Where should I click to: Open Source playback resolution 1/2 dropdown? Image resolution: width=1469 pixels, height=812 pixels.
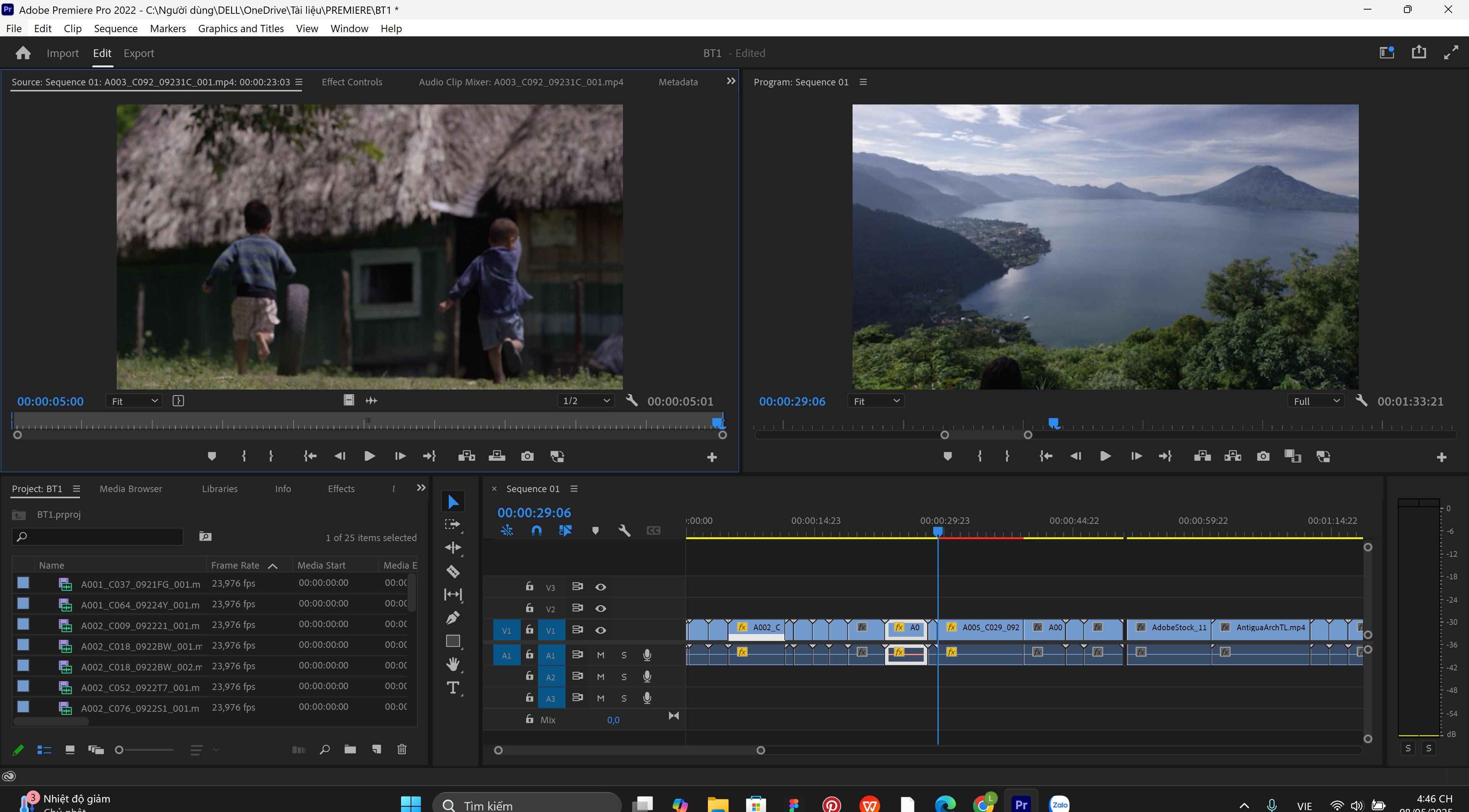point(586,401)
